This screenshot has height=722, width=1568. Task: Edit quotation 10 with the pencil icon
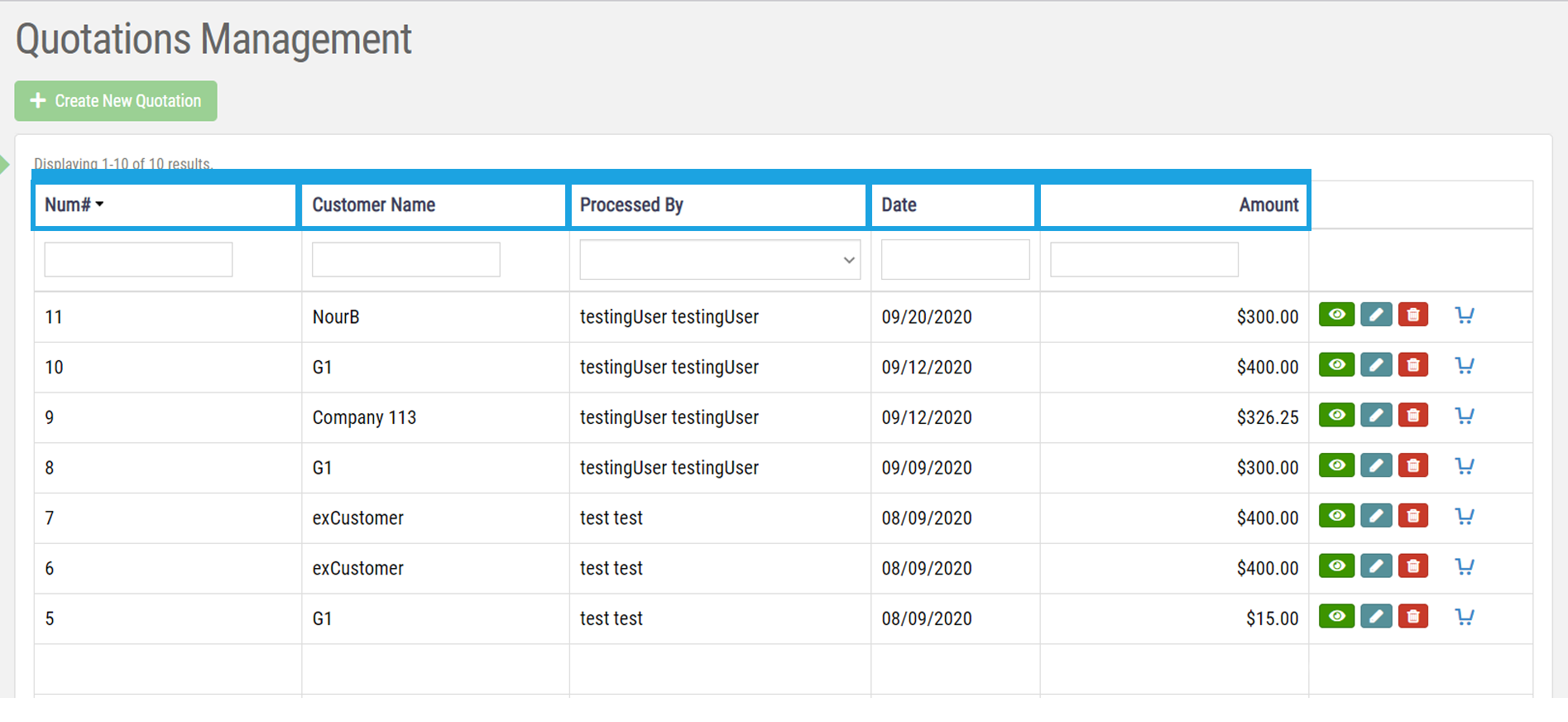pyautogui.click(x=1375, y=365)
